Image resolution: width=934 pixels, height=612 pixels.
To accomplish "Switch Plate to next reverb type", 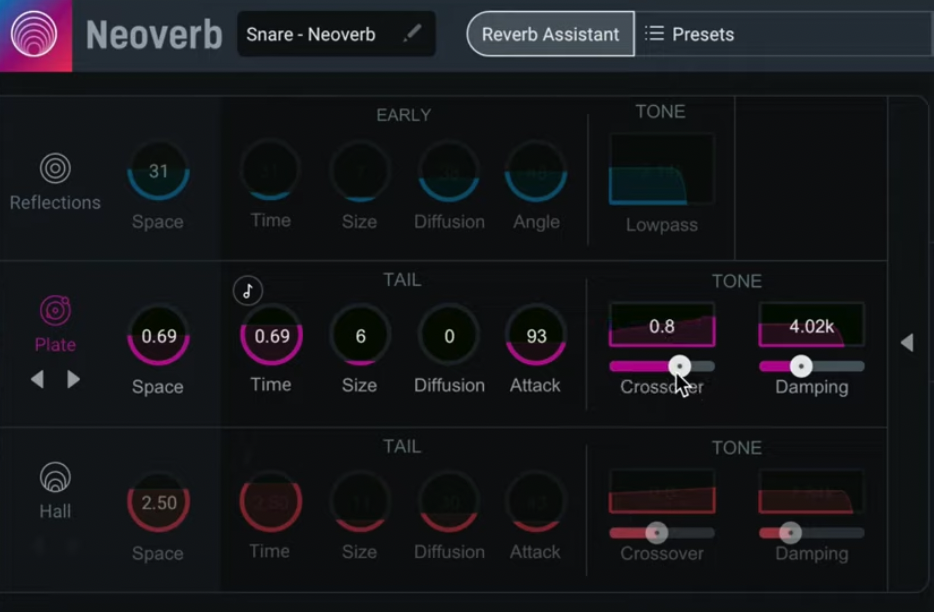I will point(73,379).
